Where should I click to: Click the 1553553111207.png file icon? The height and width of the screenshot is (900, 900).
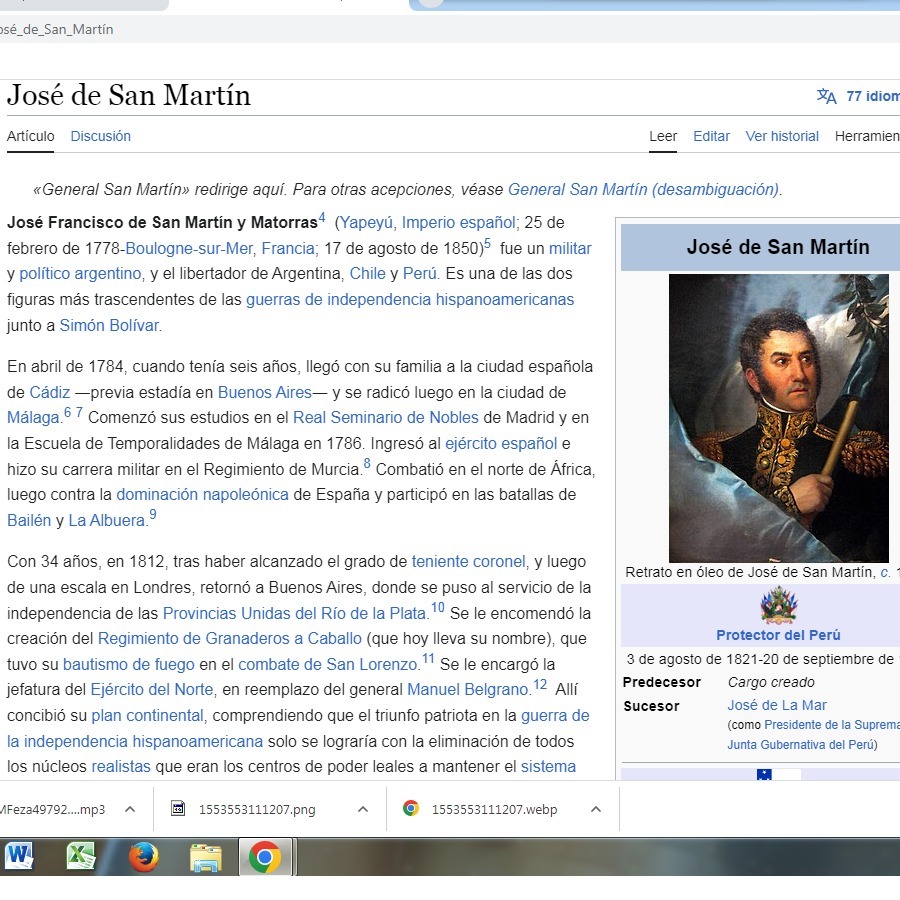178,809
